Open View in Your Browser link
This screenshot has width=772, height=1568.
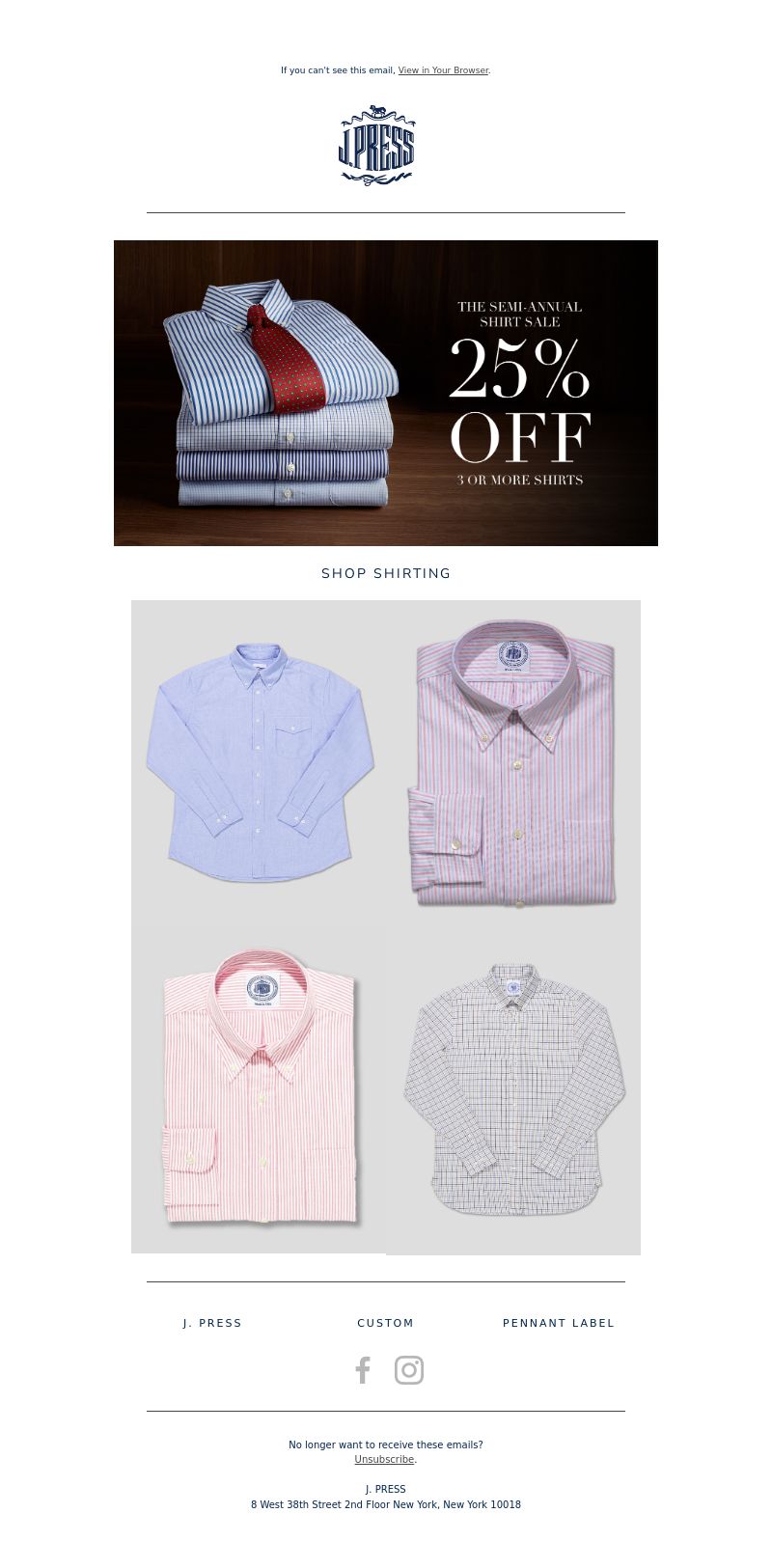(443, 70)
